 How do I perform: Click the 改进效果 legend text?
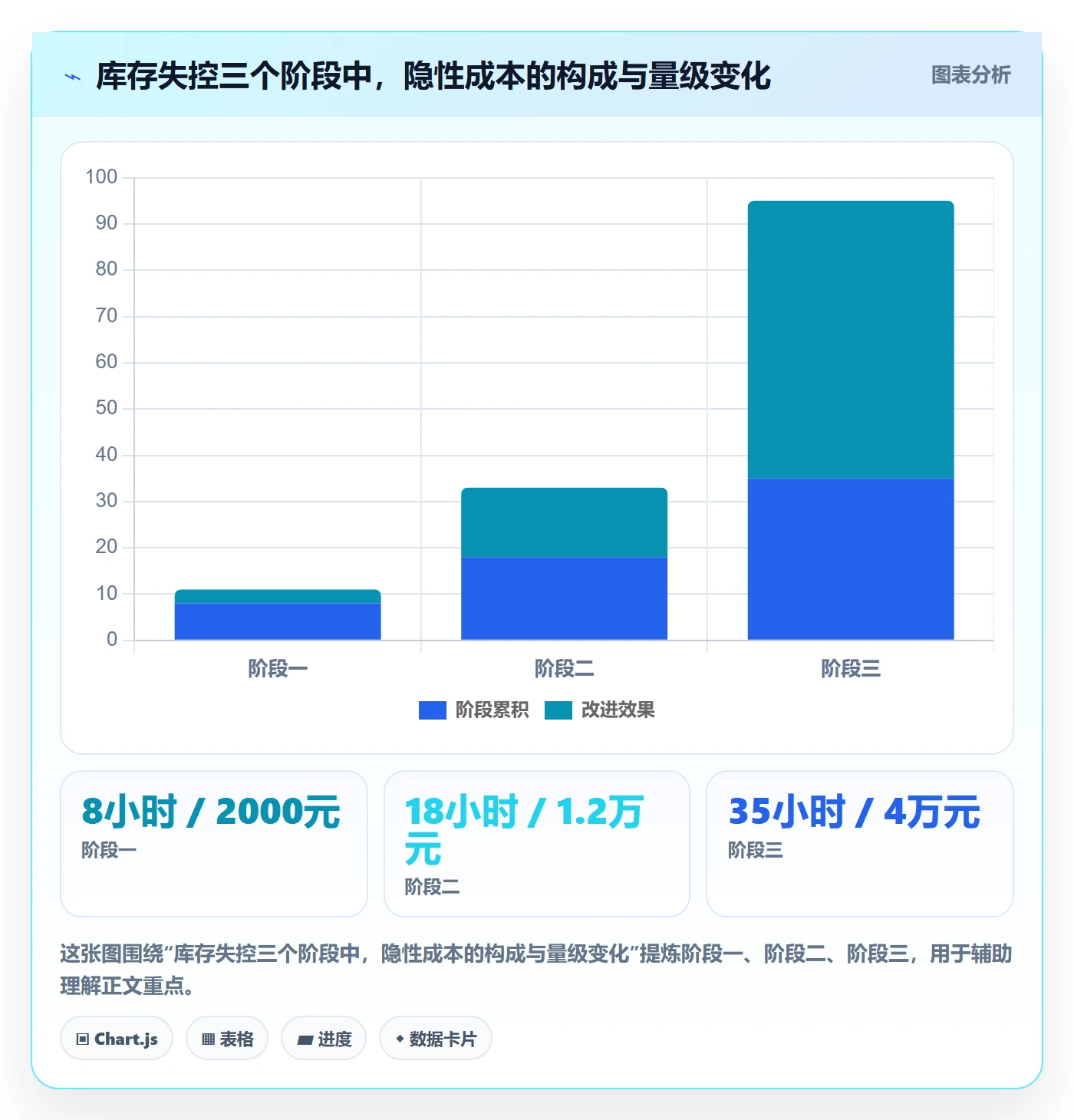click(618, 710)
